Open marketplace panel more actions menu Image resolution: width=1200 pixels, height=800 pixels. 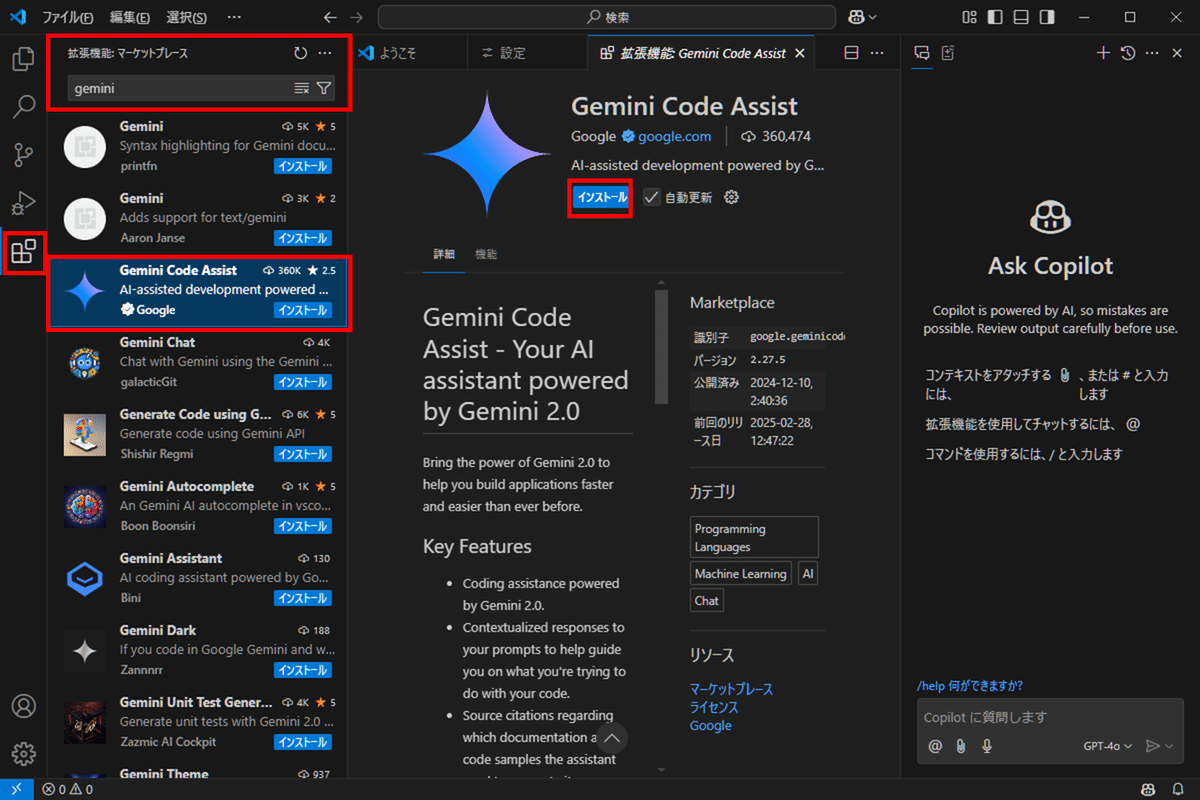click(x=325, y=53)
